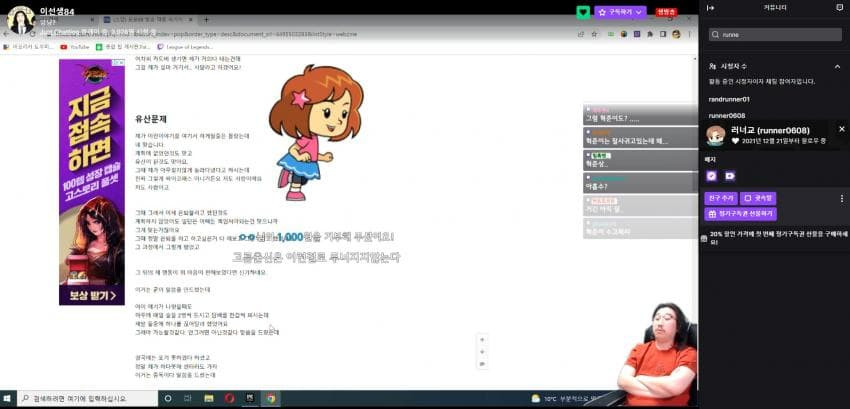The image size is (850, 409).
Task: Click the purple whisper button
Action: (759, 199)
